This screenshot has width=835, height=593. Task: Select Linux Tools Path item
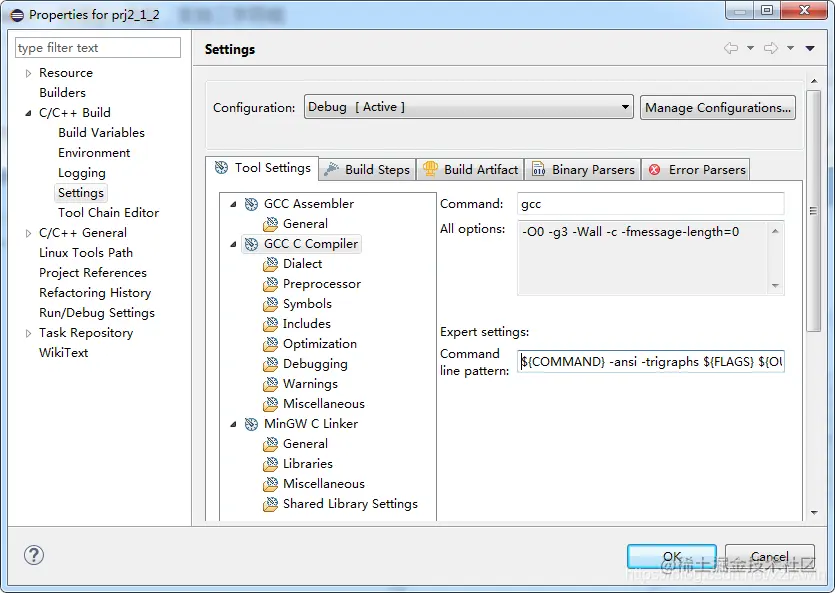[x=86, y=253]
